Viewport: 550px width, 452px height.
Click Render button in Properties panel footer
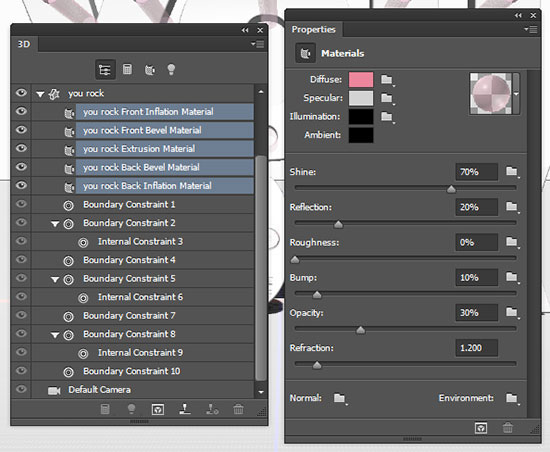(x=481, y=428)
